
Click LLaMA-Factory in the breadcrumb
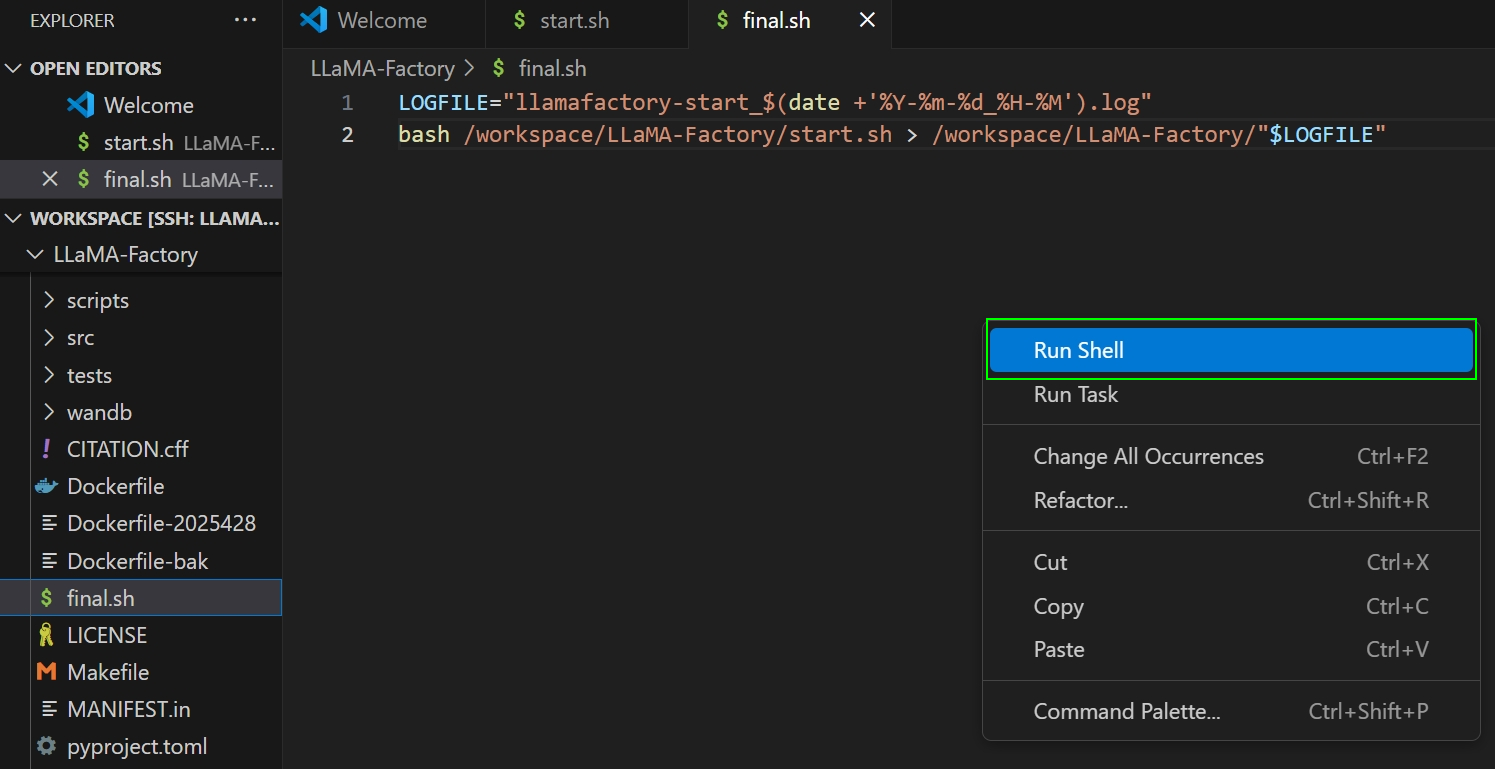point(382,69)
